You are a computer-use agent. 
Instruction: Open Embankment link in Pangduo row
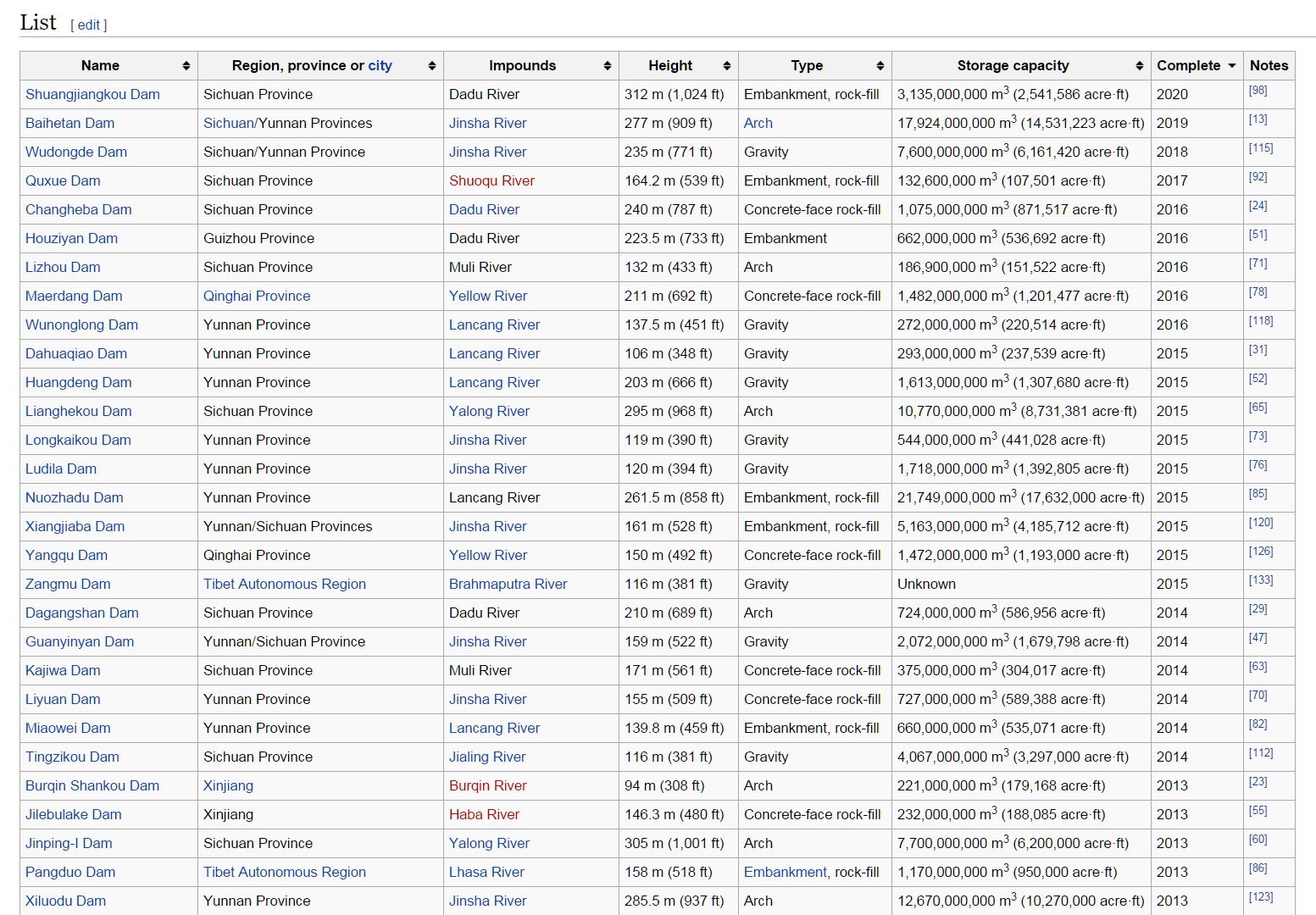(x=786, y=873)
